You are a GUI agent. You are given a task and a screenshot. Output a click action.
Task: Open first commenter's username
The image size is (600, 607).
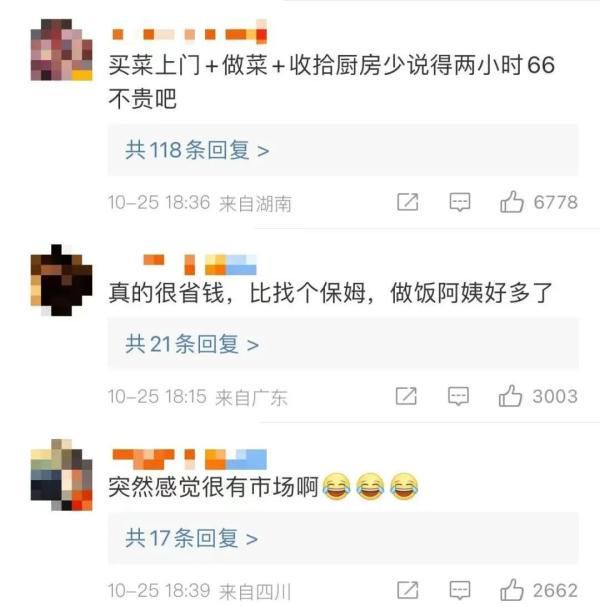pyautogui.click(x=189, y=34)
